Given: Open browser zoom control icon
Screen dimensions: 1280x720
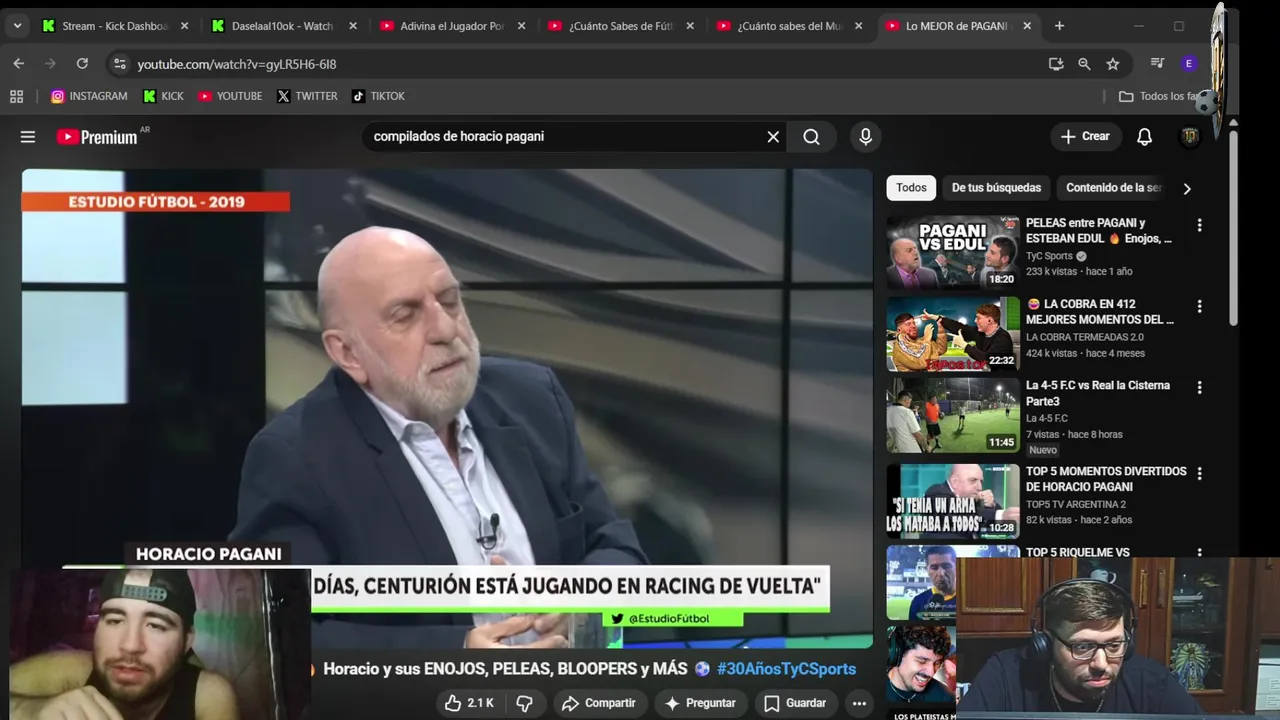Looking at the screenshot, I should pyautogui.click(x=1084, y=64).
